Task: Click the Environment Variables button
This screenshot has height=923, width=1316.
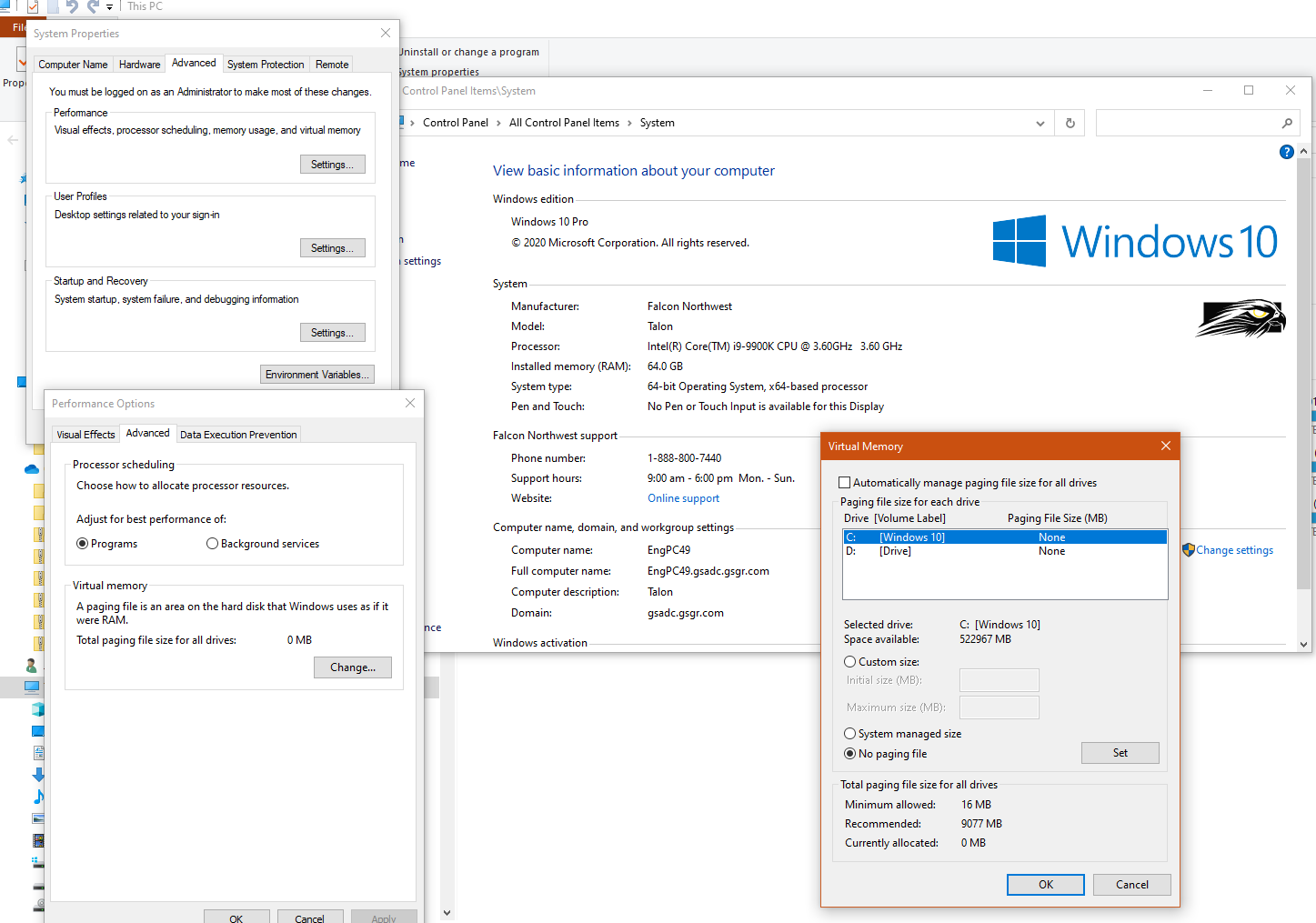Action: click(x=317, y=375)
